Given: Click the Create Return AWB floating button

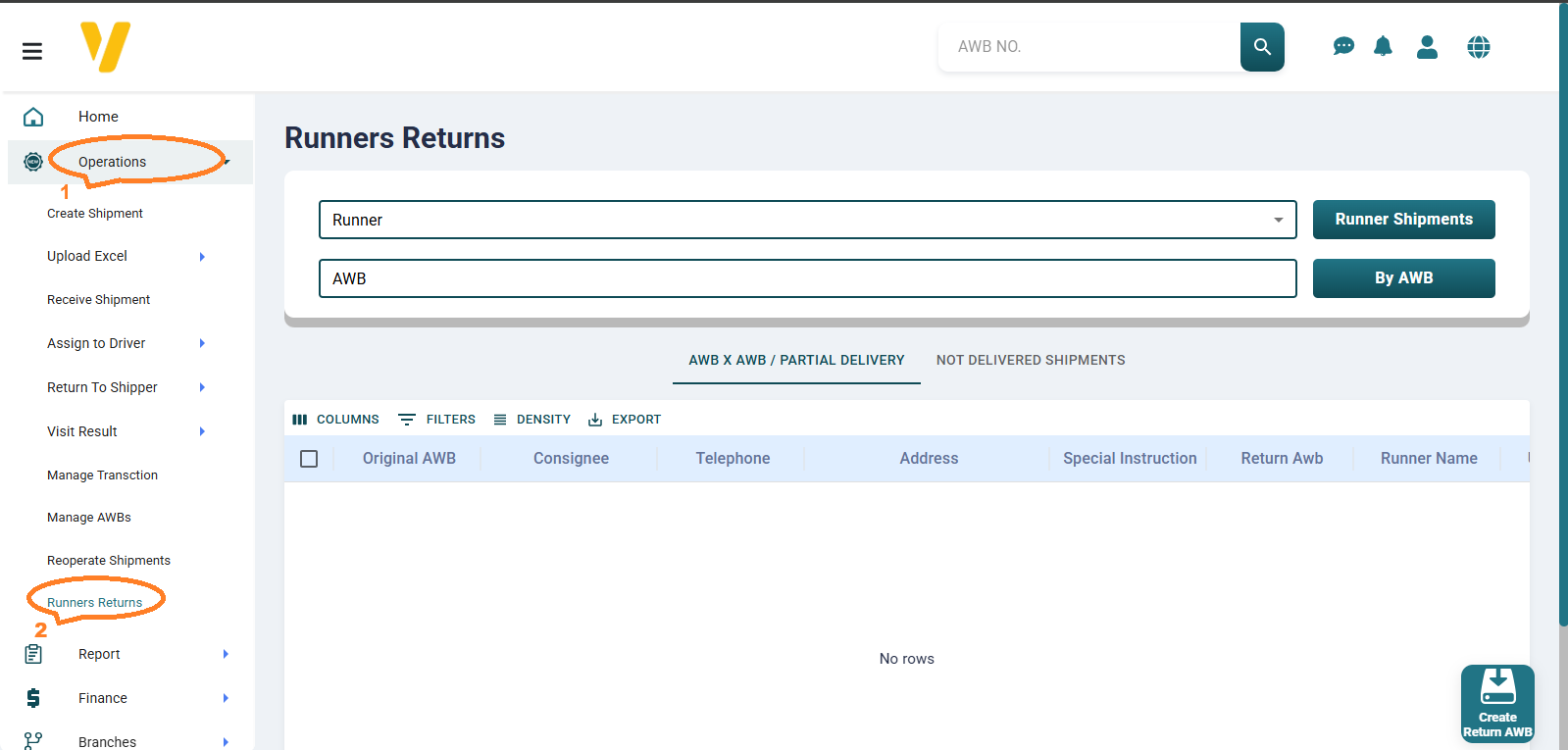Looking at the screenshot, I should pos(1497,704).
